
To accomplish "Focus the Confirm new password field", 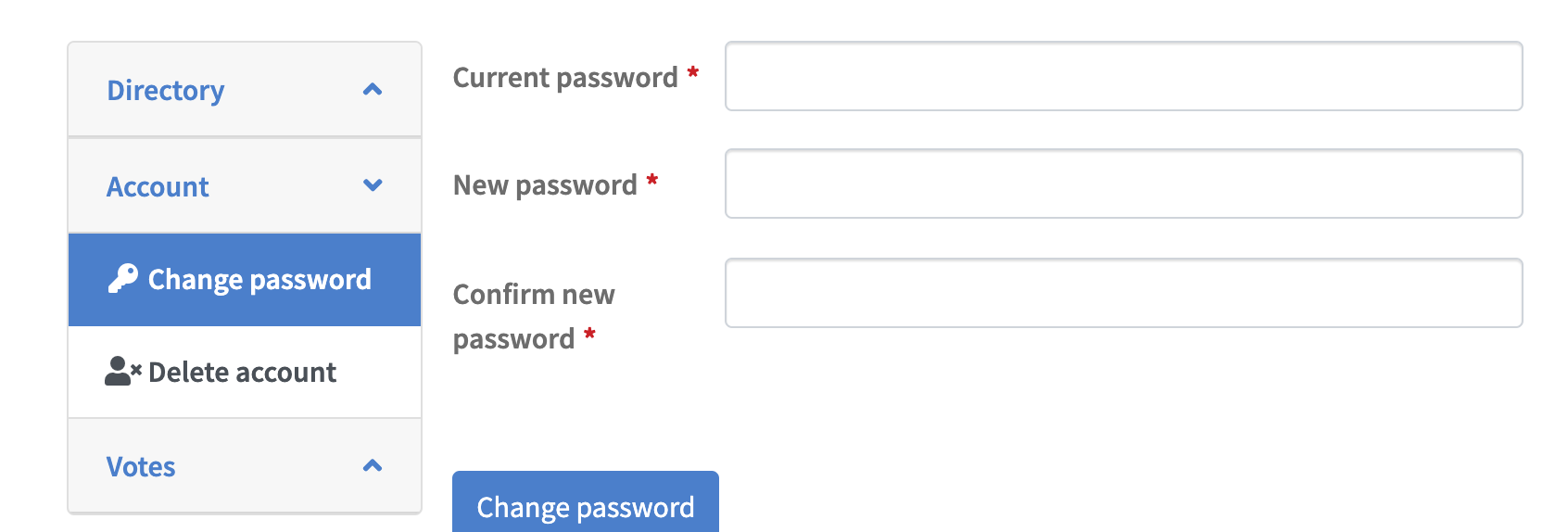I will click(1123, 293).
